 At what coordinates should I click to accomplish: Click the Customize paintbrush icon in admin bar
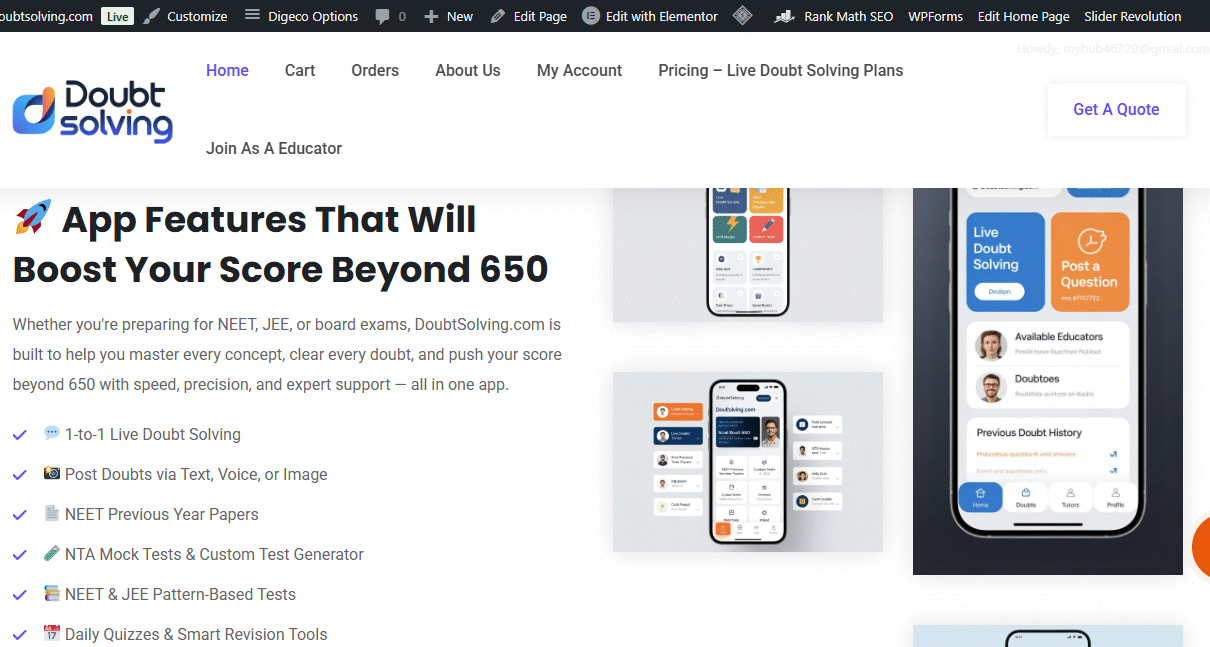(151, 16)
